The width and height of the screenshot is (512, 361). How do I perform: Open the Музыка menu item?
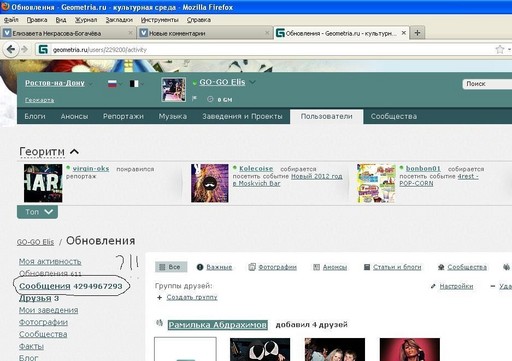[173, 116]
